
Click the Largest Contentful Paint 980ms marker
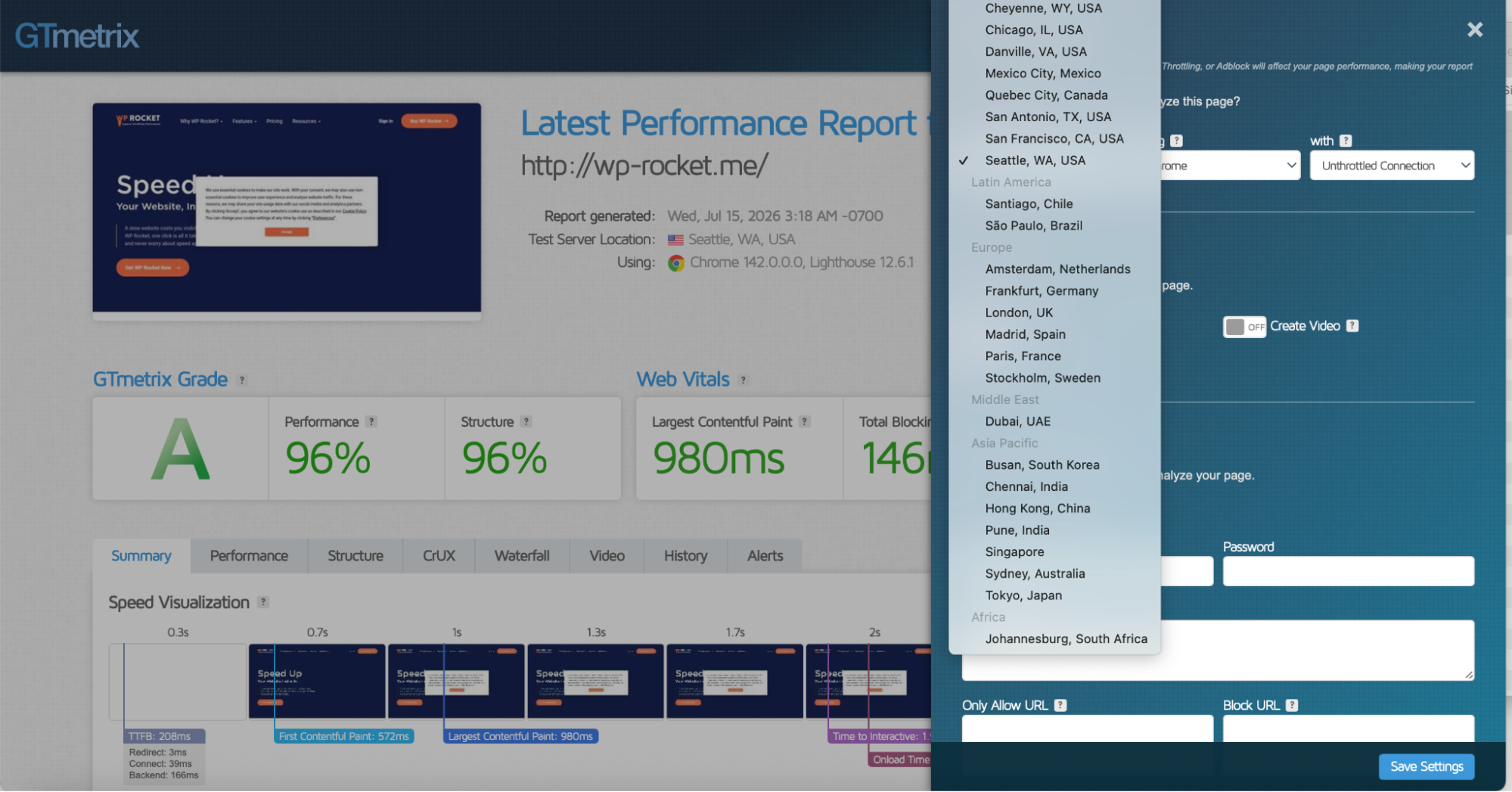point(520,736)
